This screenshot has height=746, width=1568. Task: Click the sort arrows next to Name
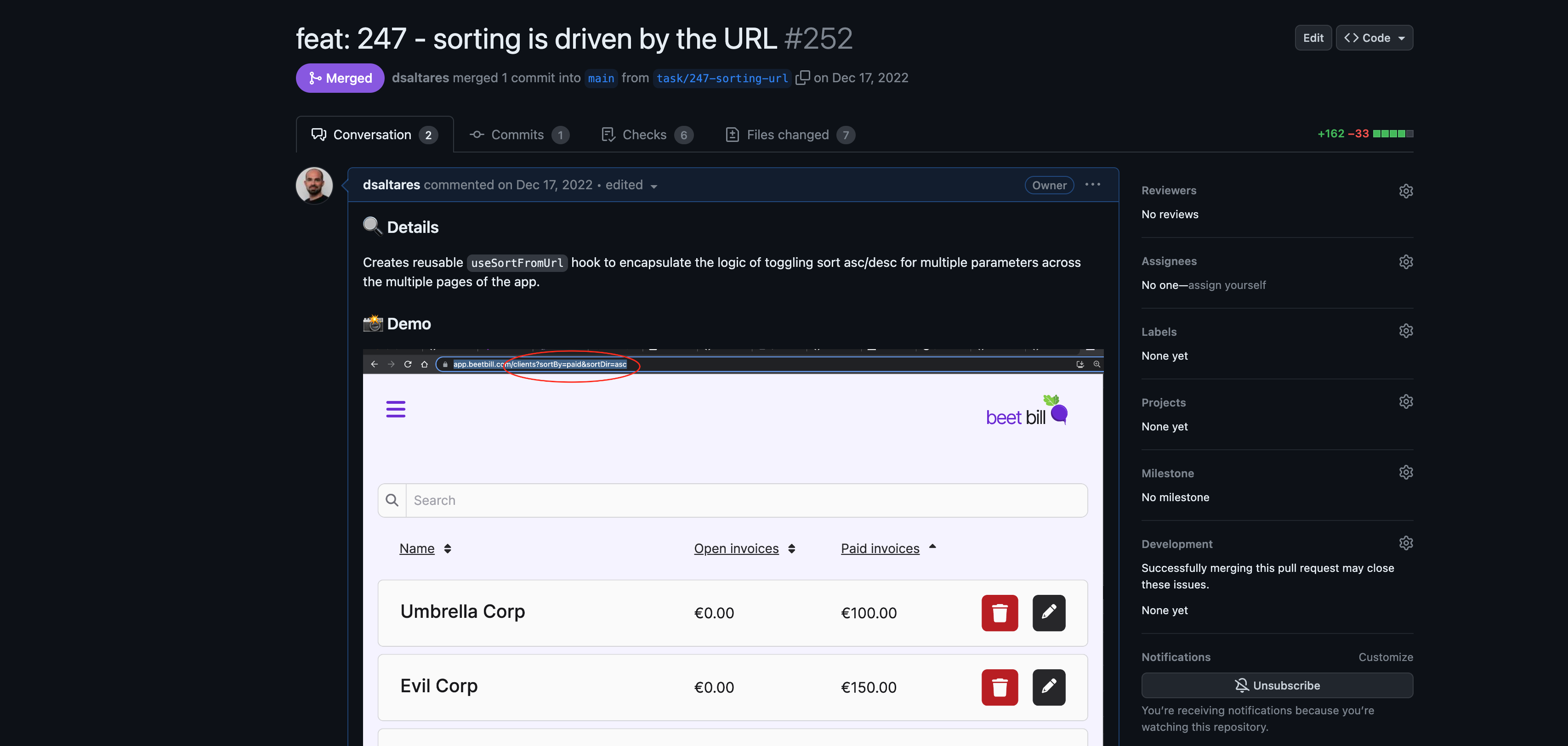click(448, 548)
